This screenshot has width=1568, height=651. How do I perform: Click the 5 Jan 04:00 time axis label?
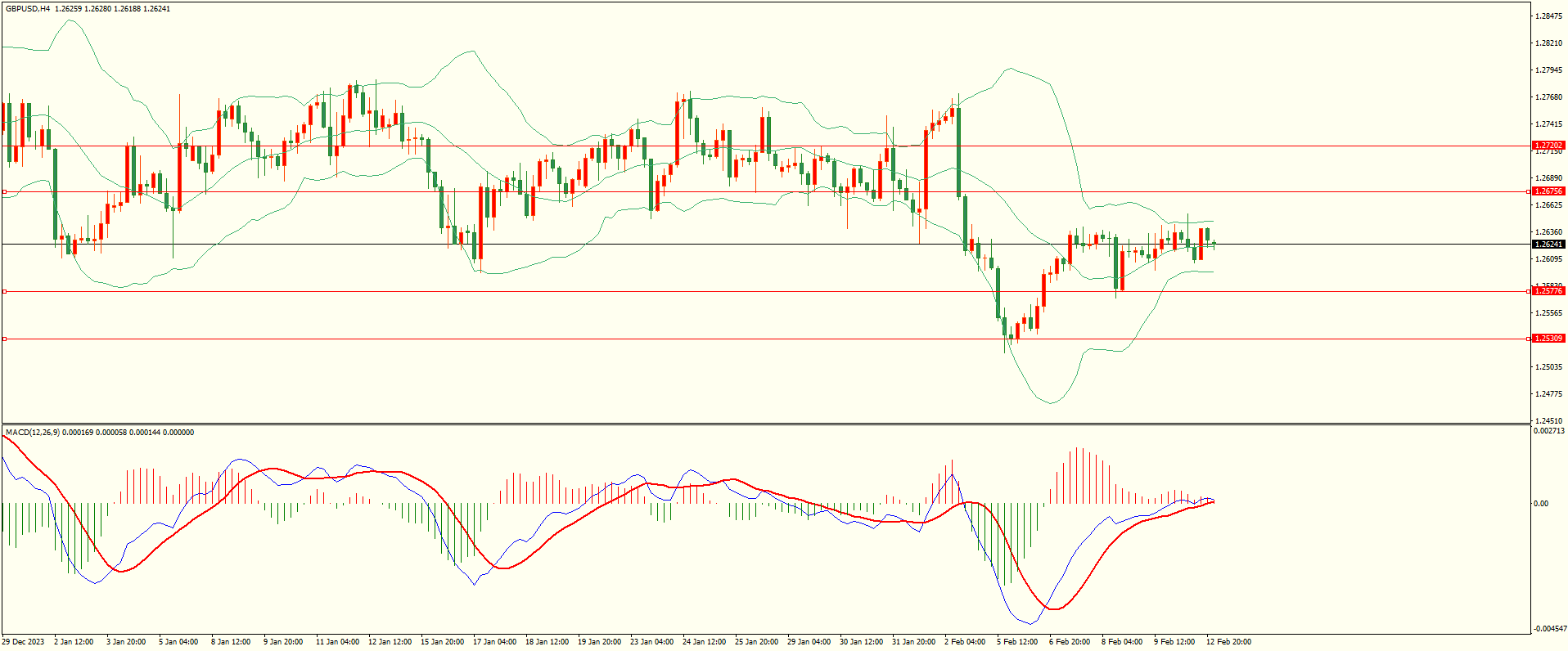[178, 642]
